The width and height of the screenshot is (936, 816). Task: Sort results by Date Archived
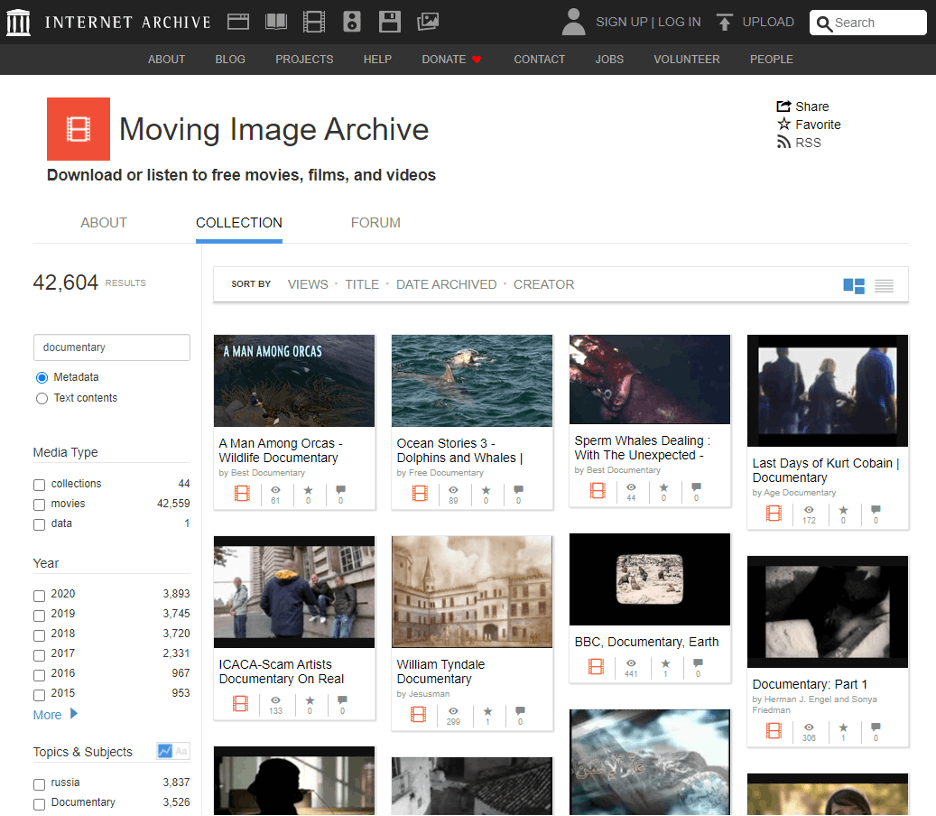446,285
